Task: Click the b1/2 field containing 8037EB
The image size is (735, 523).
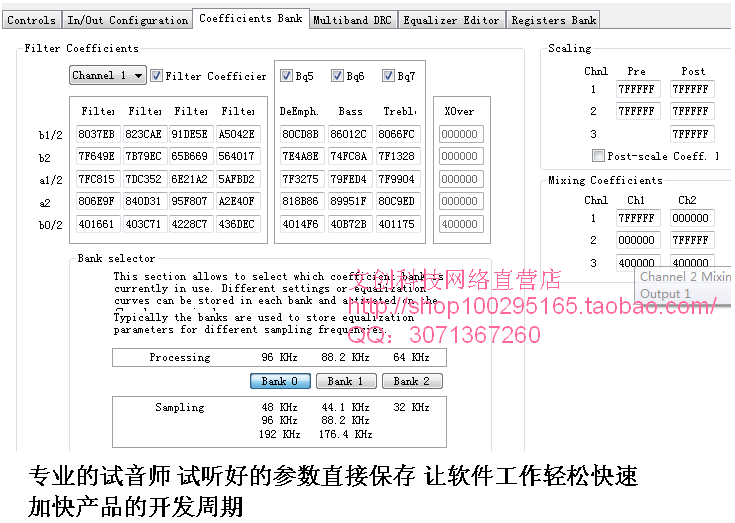Action: pyautogui.click(x=97, y=134)
